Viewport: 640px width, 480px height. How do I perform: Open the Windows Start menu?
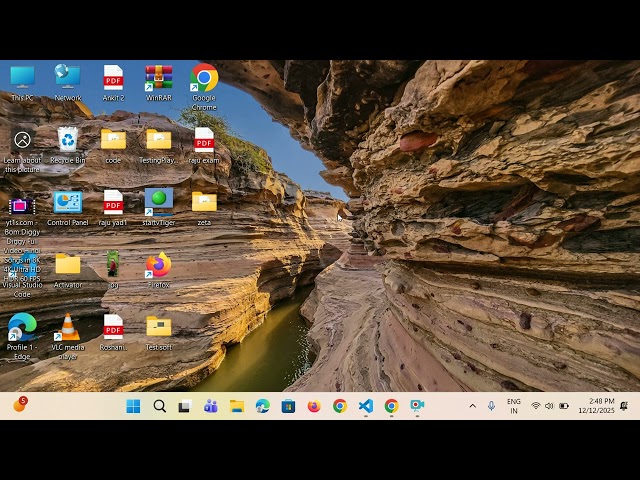click(x=133, y=406)
